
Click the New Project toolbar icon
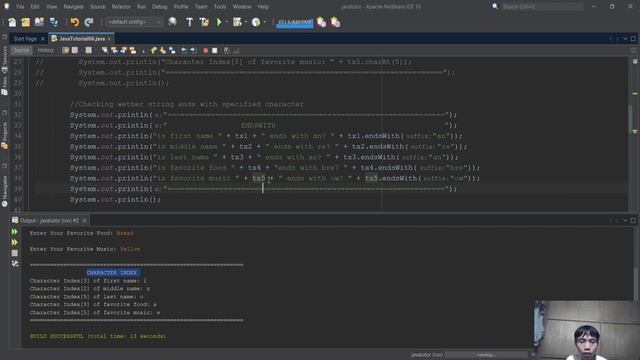pyautogui.click(x=26, y=22)
